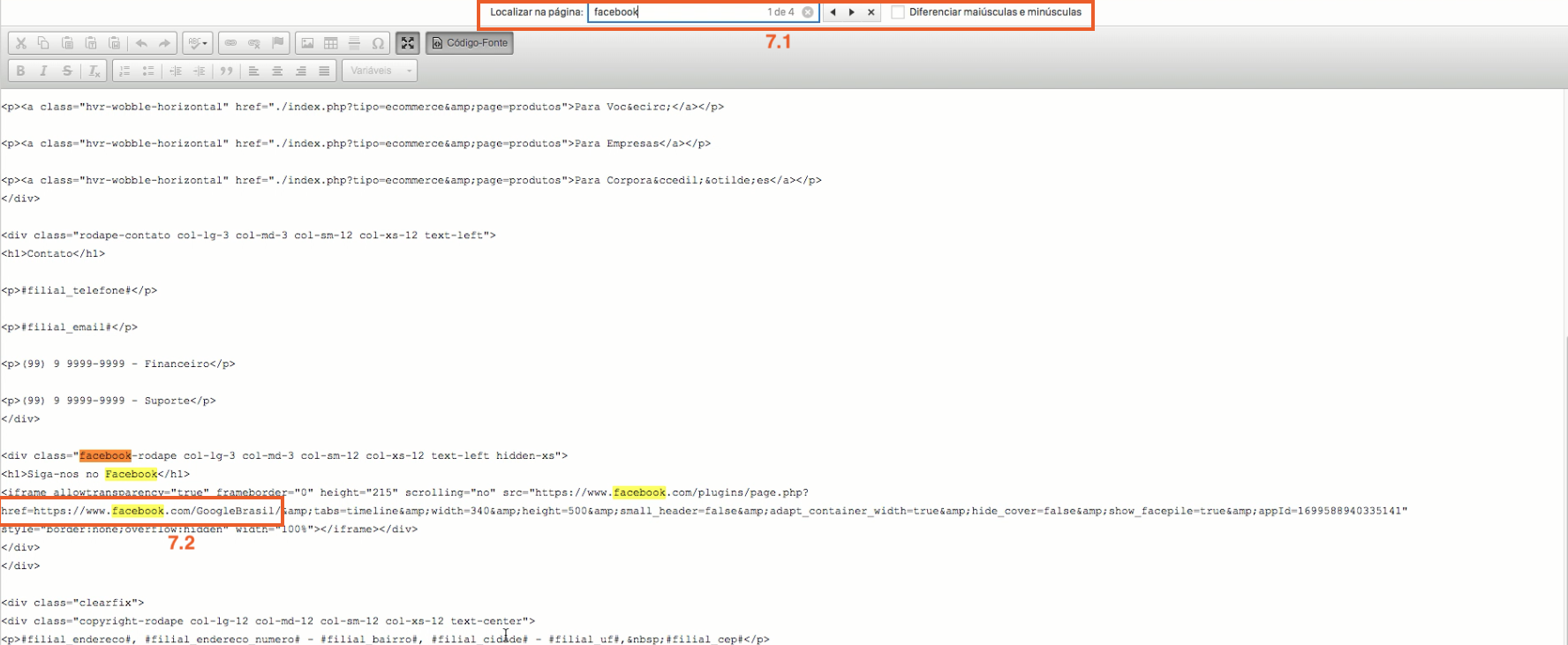The image size is (1568, 645).
Task: Click the '<p>#filial_telefone#</p>' line
Action: click(x=79, y=290)
